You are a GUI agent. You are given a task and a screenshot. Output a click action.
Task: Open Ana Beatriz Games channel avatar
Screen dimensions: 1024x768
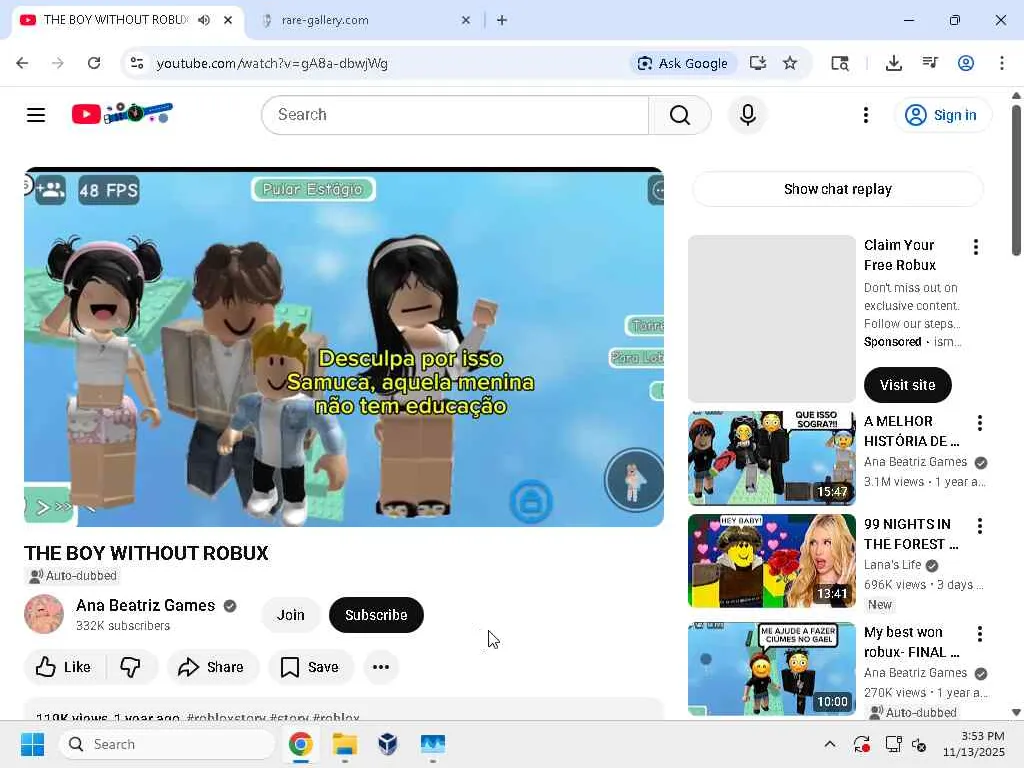[44, 615]
